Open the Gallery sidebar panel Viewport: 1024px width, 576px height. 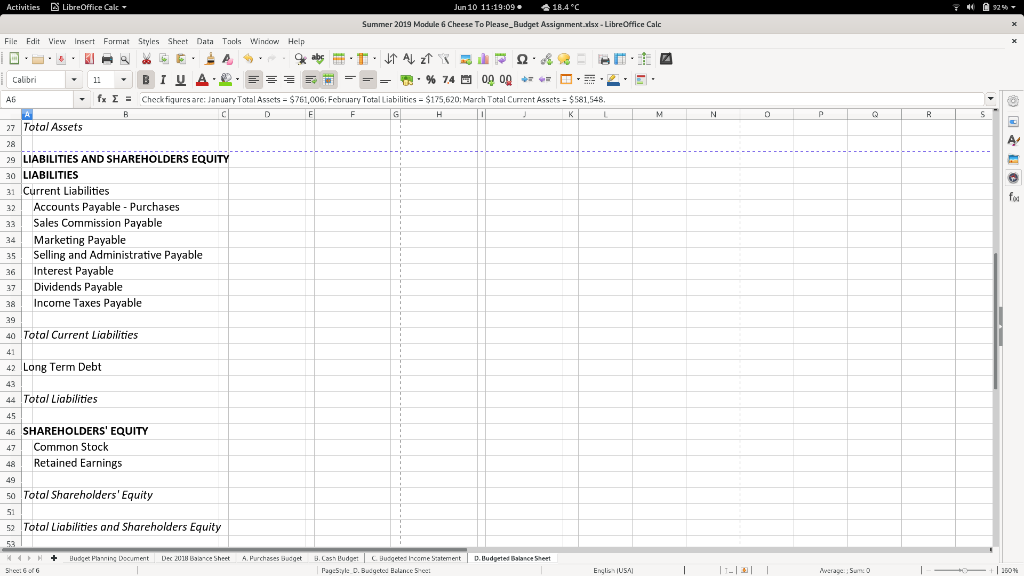coord(1012,158)
